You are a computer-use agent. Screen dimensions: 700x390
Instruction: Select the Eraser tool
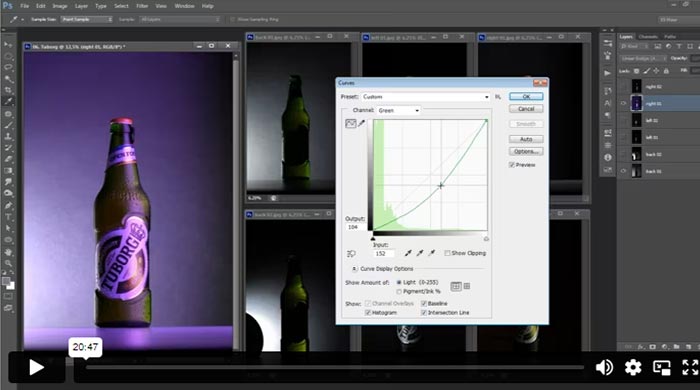(8, 159)
